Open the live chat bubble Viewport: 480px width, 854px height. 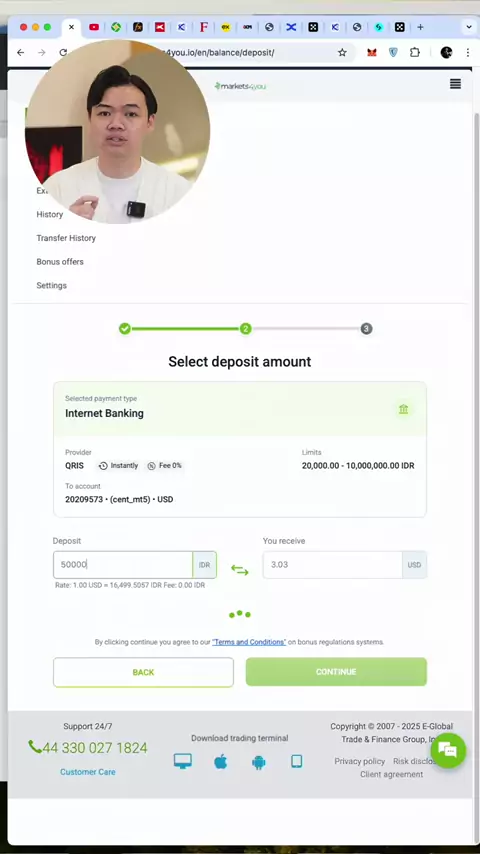448,751
